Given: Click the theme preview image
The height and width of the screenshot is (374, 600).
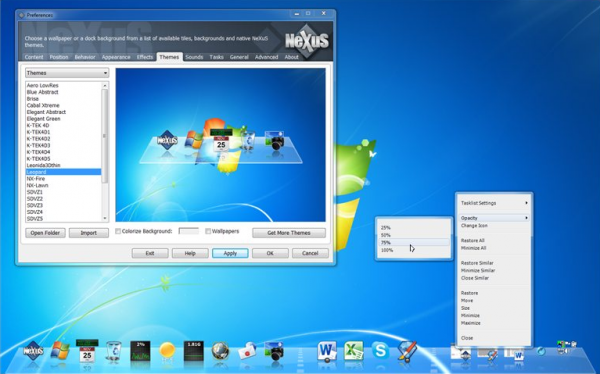Looking at the screenshot, I should click(220, 145).
